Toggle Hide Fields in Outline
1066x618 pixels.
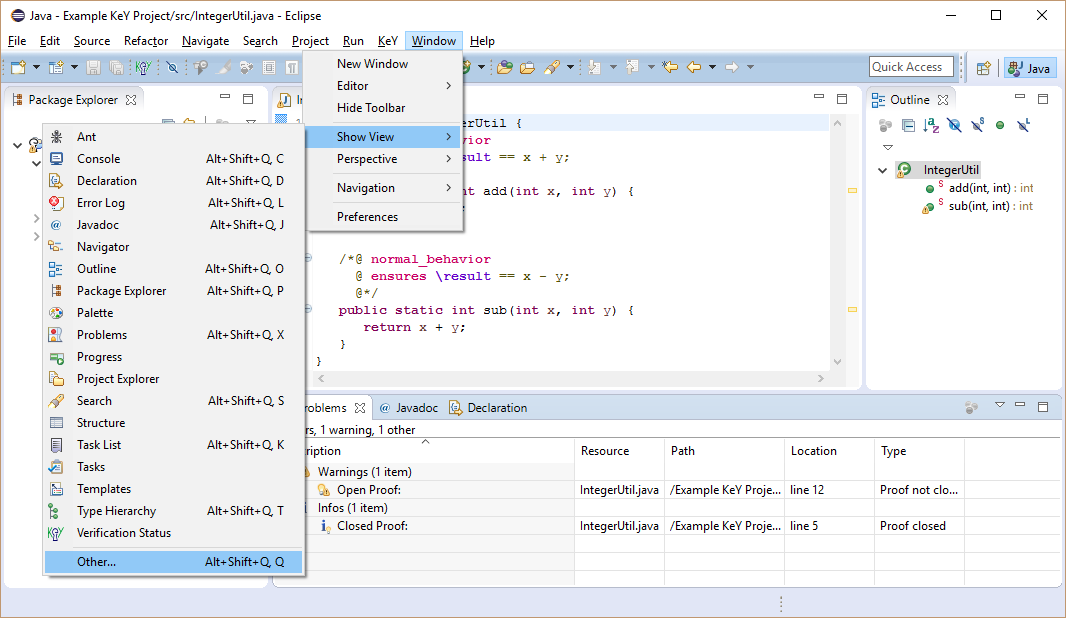pyautogui.click(x=955, y=125)
